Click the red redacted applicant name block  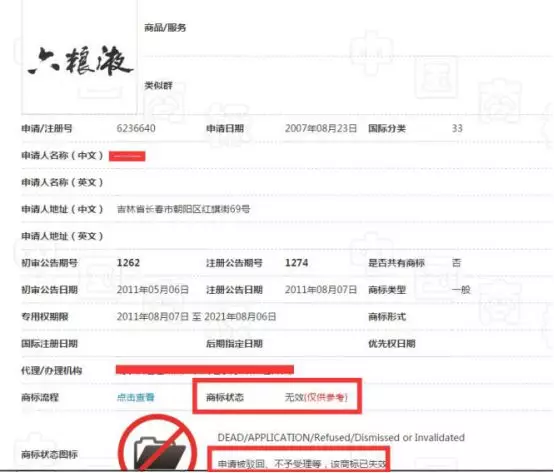coord(127,156)
